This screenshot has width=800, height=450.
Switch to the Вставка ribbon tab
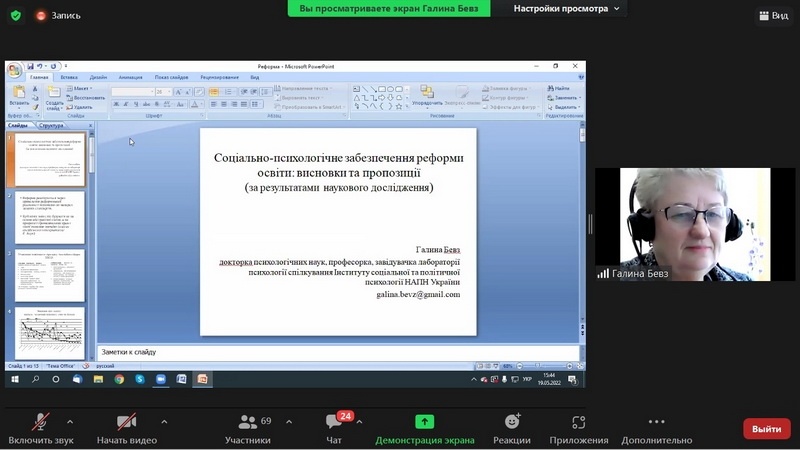(x=69, y=78)
